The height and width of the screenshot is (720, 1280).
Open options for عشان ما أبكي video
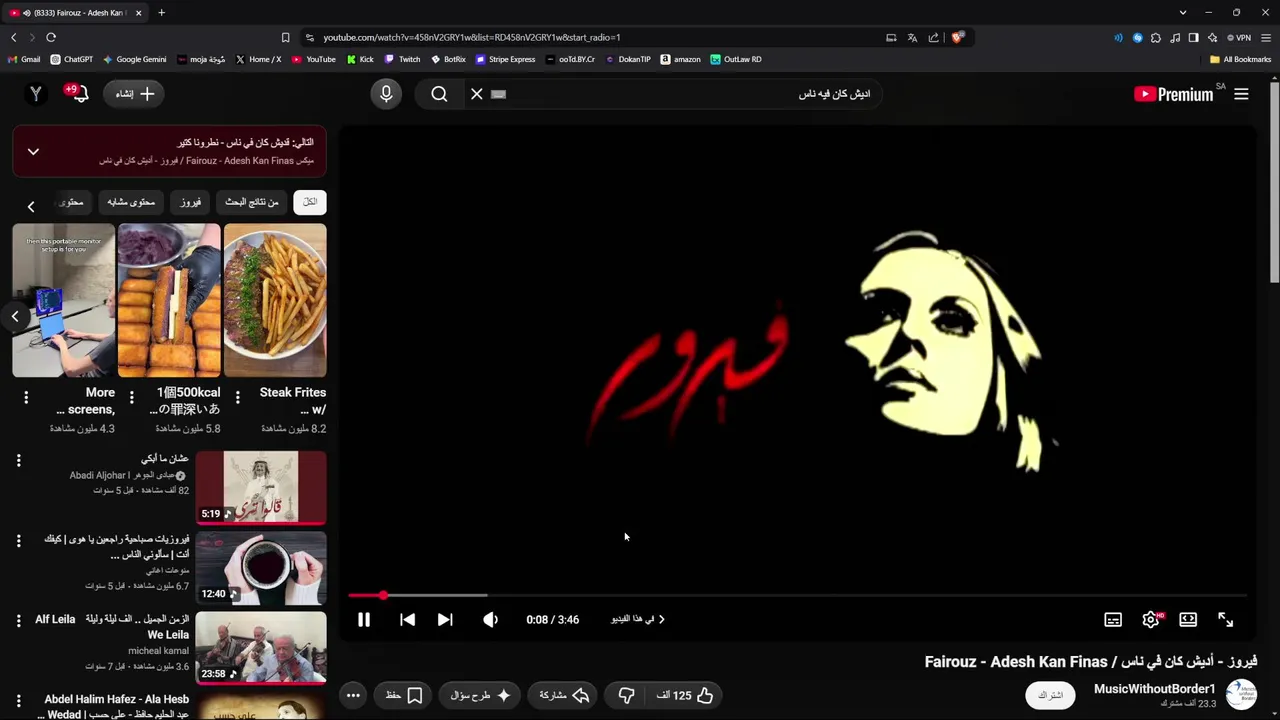[x=18, y=460]
